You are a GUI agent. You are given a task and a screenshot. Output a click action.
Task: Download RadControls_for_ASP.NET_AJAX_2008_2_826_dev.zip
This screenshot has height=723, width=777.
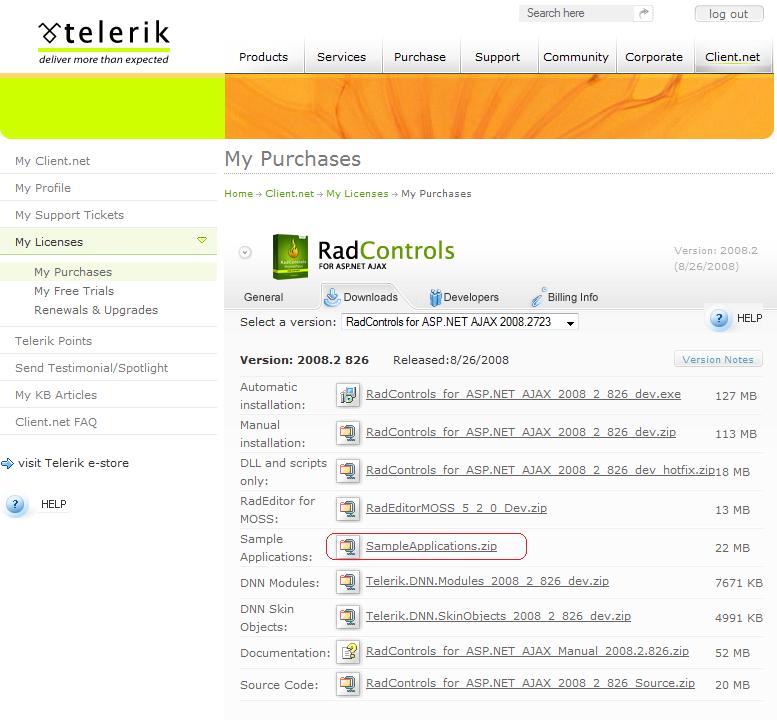click(521, 433)
